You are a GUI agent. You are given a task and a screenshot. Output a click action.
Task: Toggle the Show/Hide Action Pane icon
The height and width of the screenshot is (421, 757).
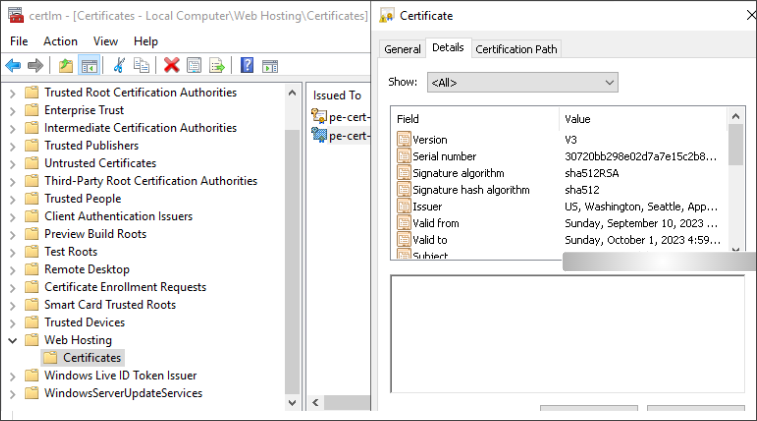coord(270,66)
